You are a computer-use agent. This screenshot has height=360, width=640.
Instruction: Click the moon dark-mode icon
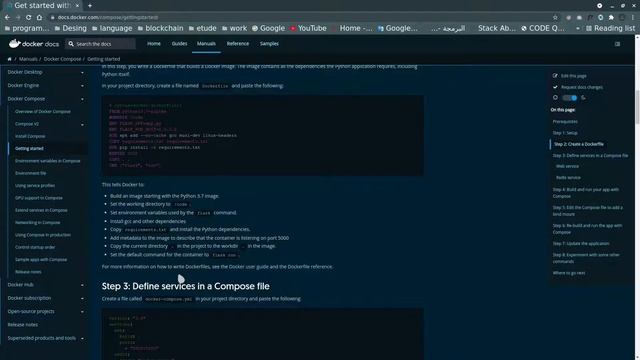tap(583, 98)
